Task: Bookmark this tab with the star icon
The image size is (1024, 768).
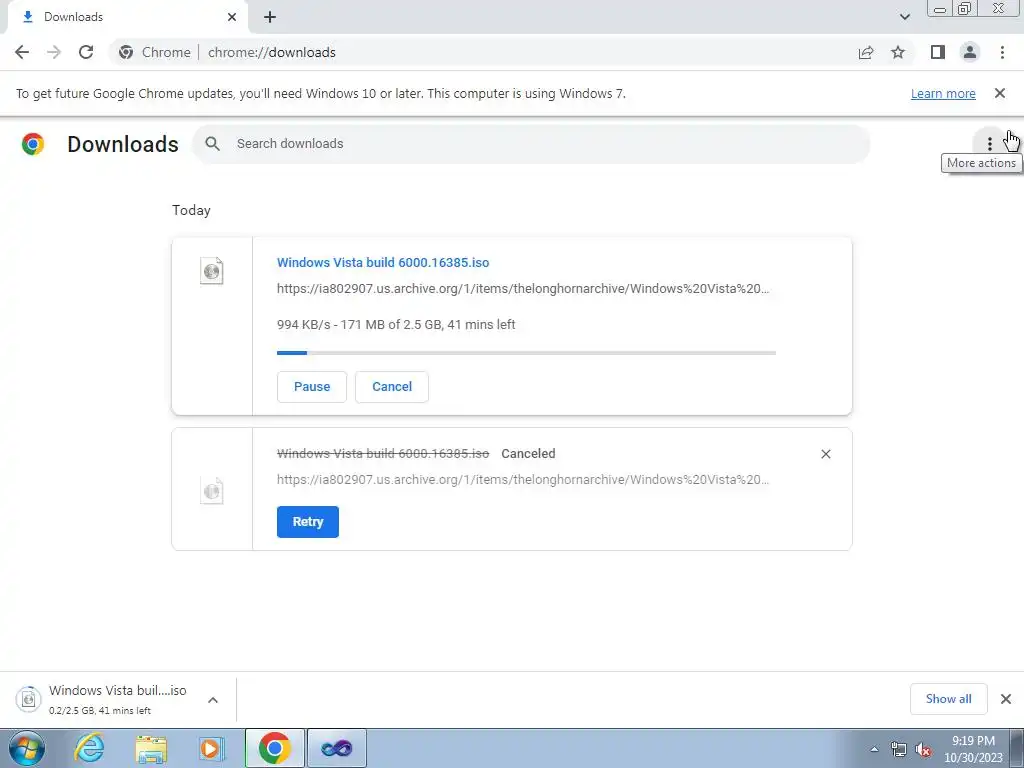Action: pos(898,52)
